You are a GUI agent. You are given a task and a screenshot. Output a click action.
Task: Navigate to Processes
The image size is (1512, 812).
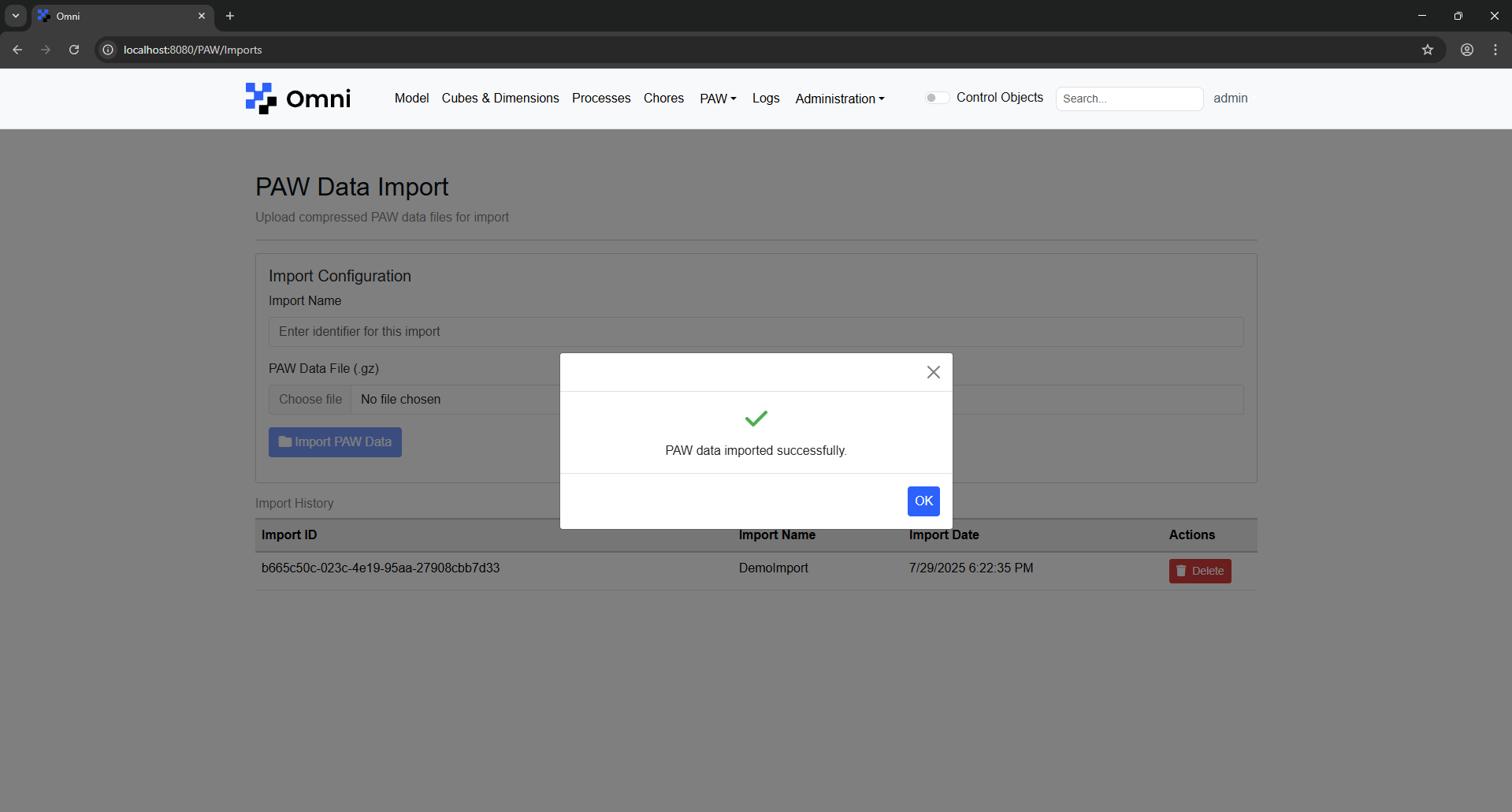601,99
